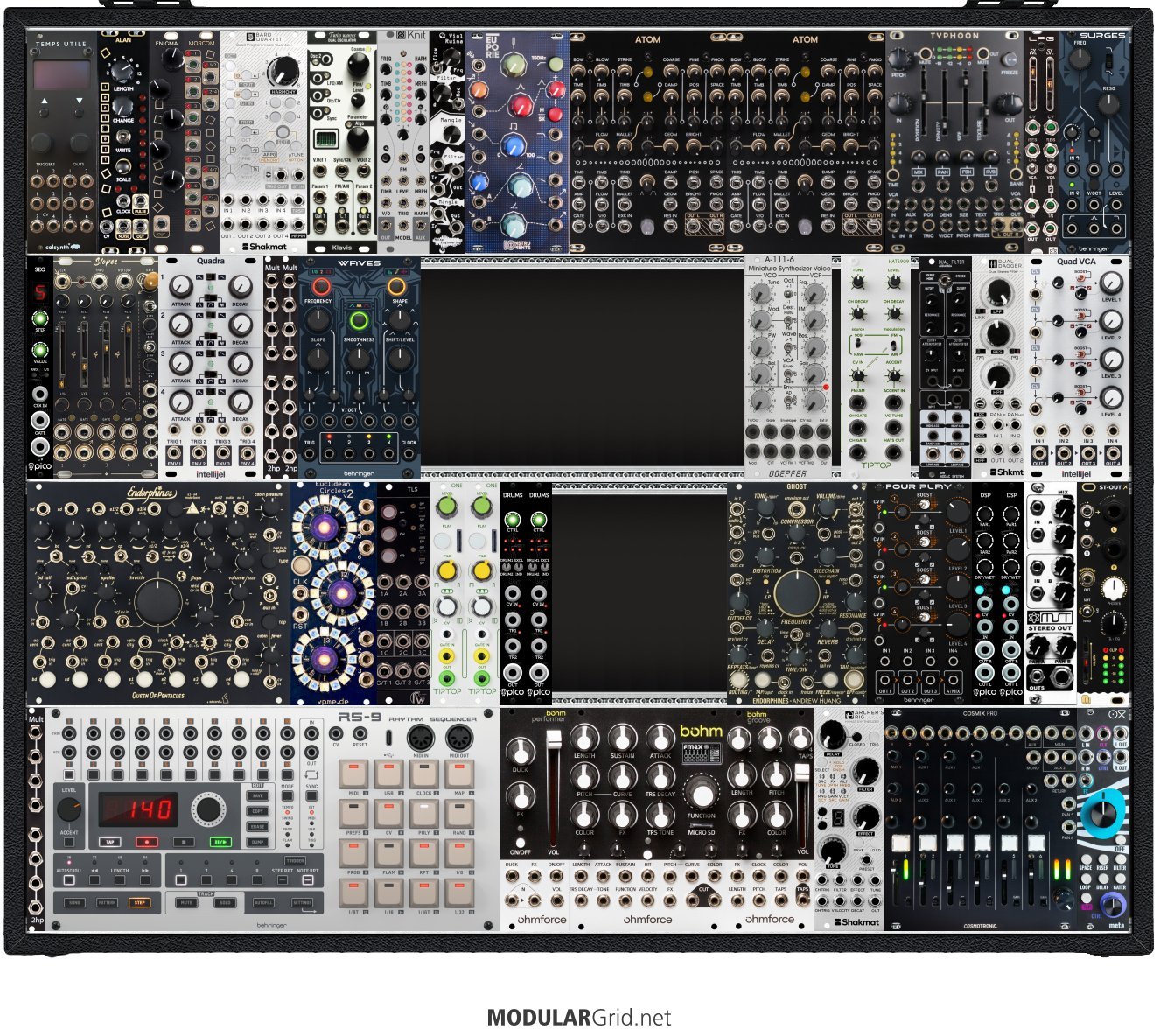Click the TUNE knob on Archer's Rig

pos(833,850)
